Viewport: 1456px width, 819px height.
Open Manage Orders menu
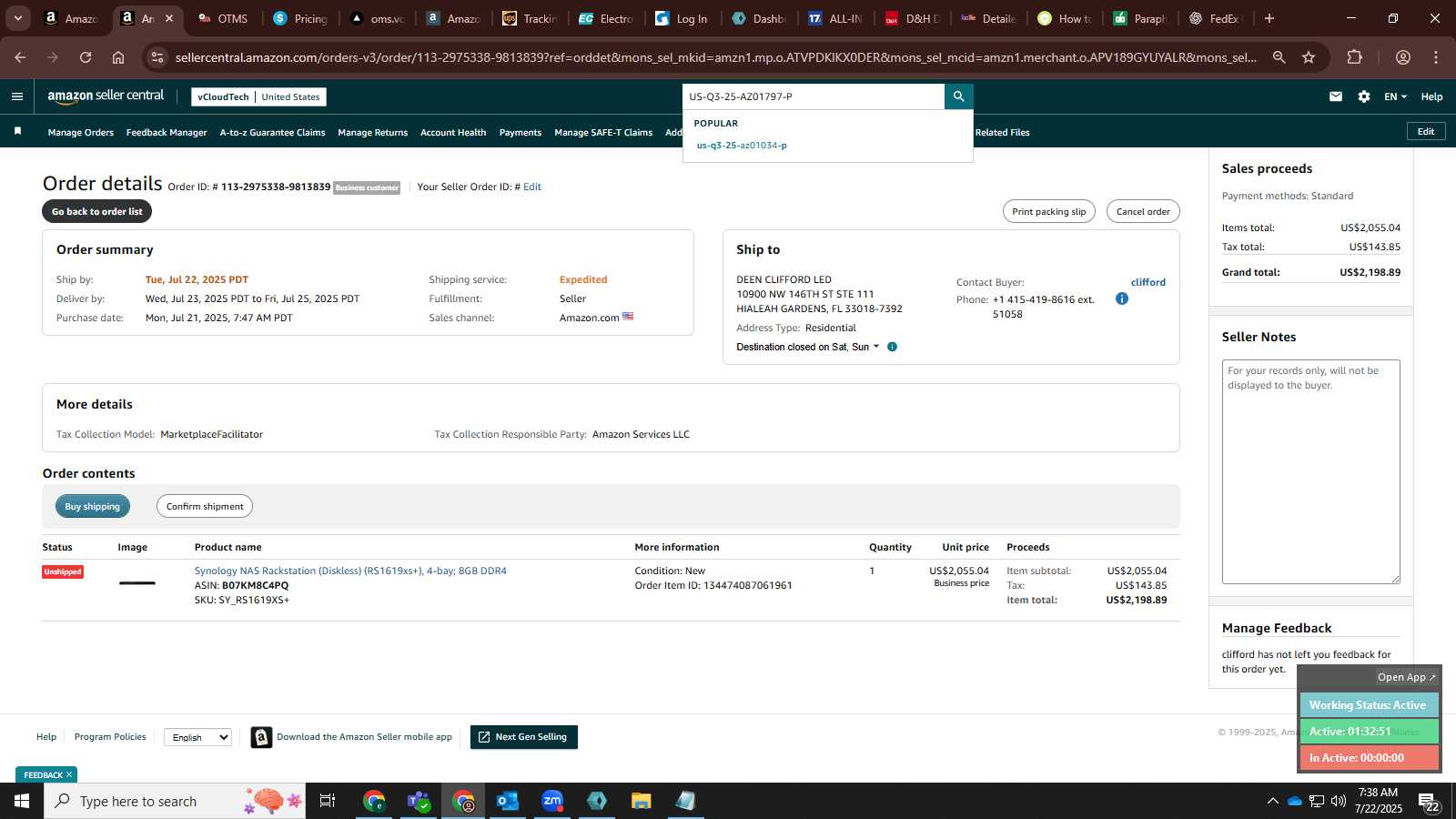81,132
